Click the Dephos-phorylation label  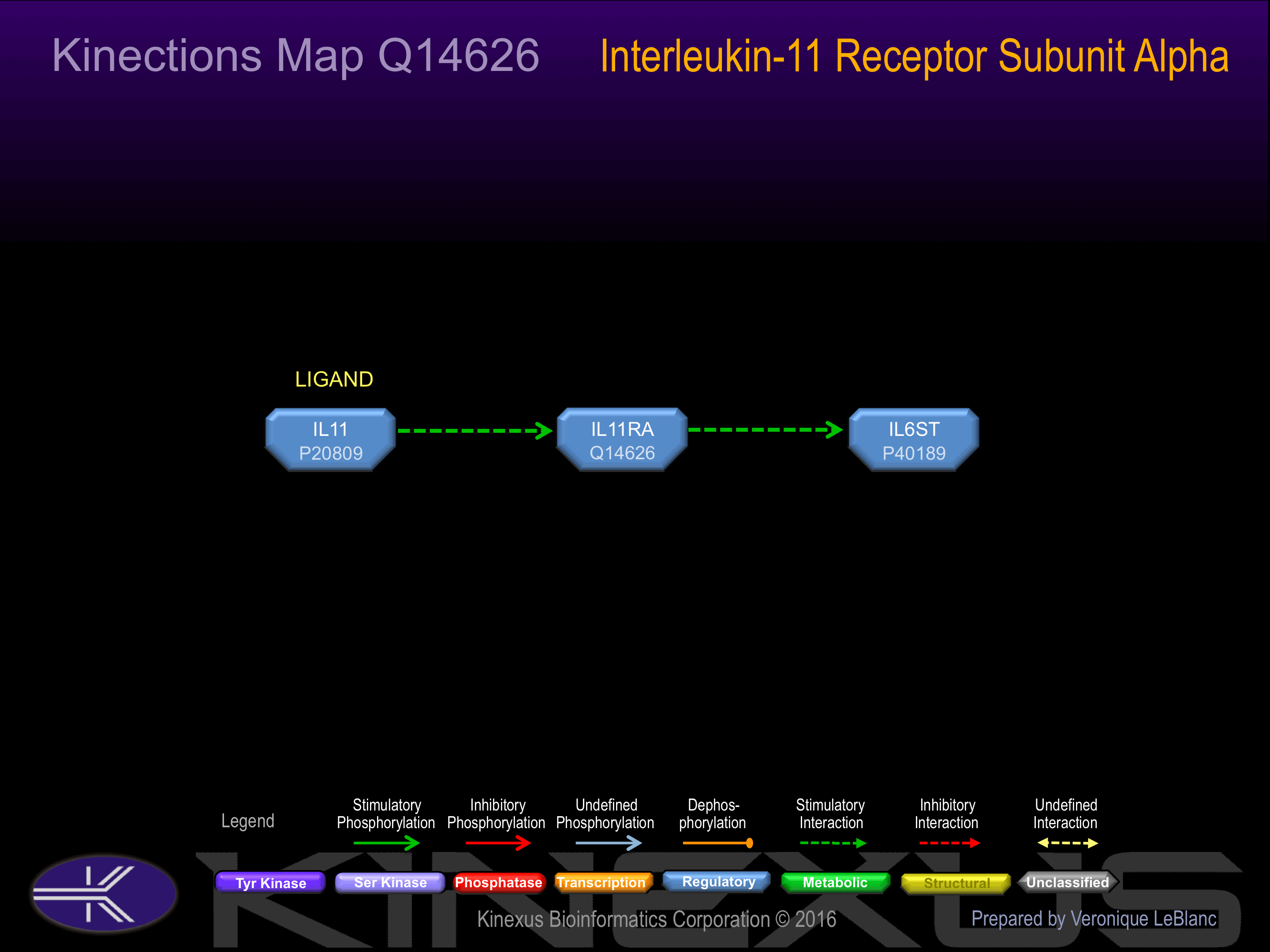pos(713,814)
